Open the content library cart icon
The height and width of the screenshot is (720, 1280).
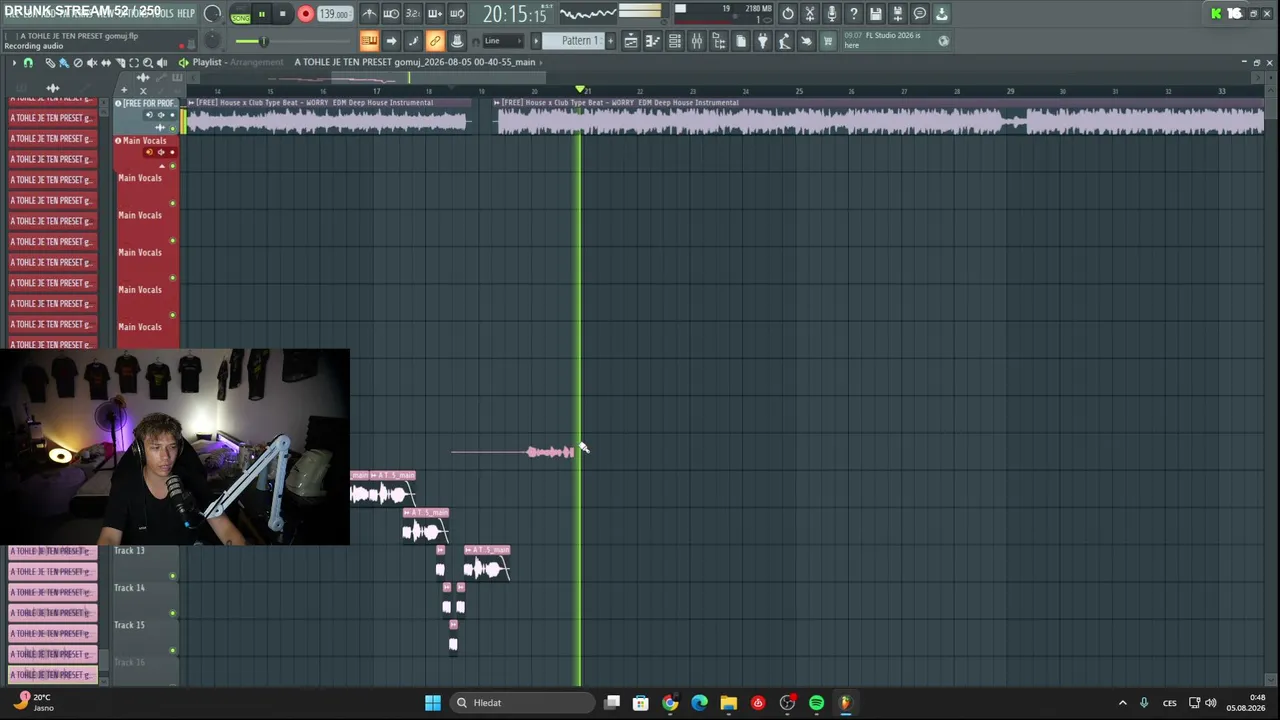pos(828,41)
